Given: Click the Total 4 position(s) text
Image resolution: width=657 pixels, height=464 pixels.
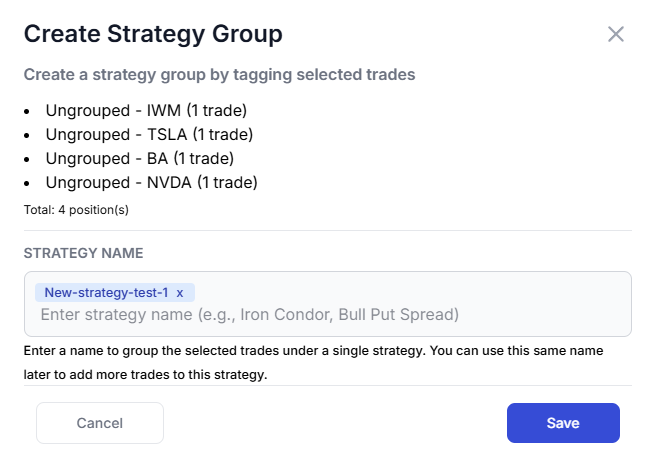Looking at the screenshot, I should (76, 210).
